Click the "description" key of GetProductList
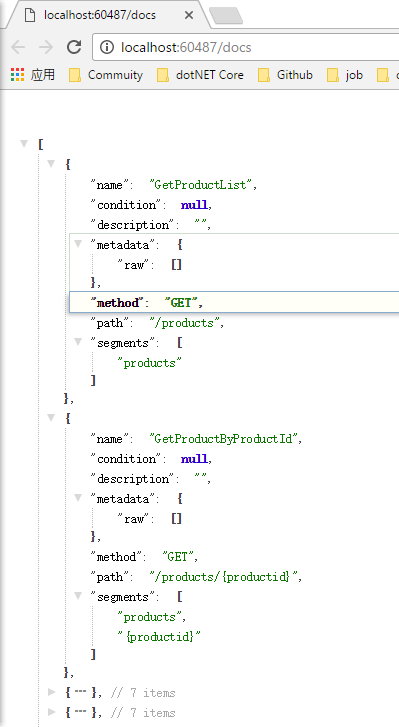Screen dimensions: 399x727 pos(132,225)
